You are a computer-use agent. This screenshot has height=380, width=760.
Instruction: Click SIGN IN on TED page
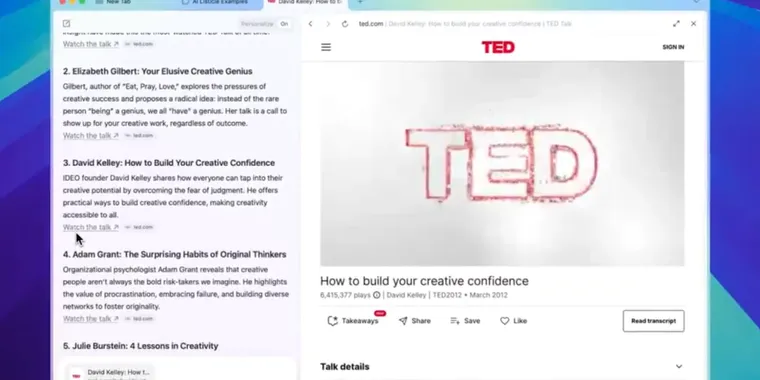[x=673, y=47]
